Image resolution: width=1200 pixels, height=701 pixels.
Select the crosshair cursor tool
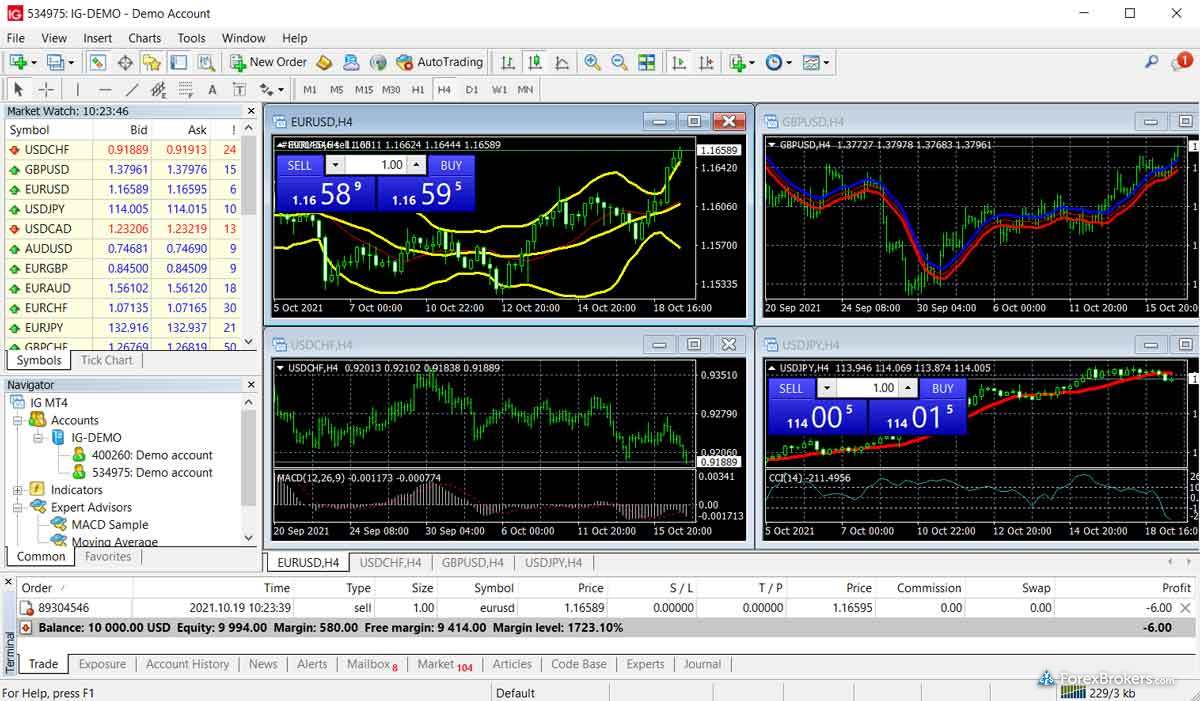[x=45, y=89]
